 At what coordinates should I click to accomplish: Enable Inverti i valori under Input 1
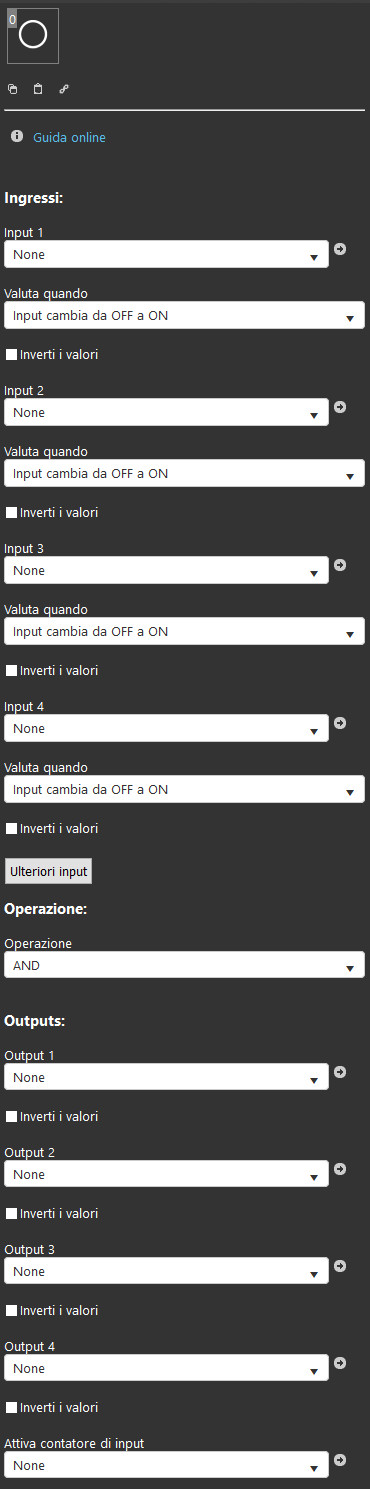pyautogui.click(x=12, y=354)
